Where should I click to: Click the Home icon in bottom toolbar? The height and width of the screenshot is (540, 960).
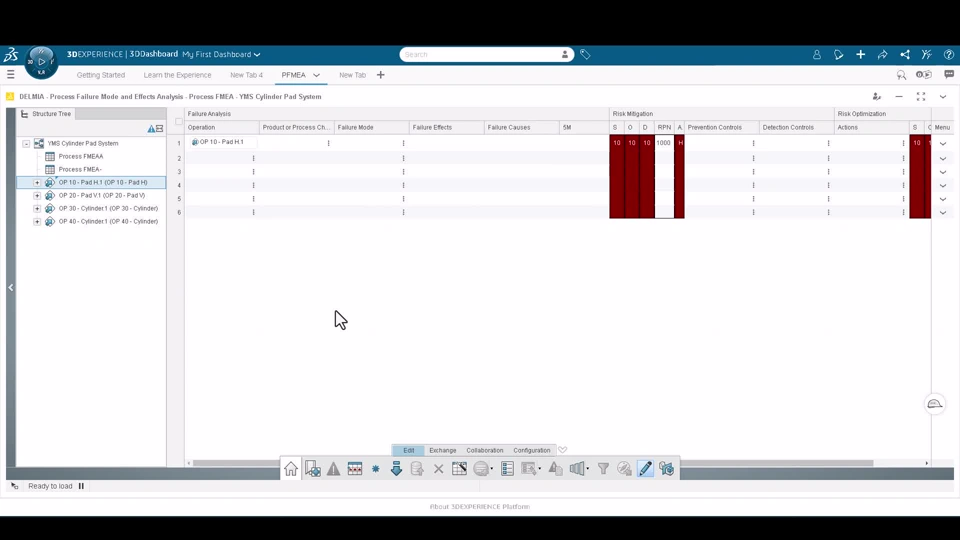(291, 469)
